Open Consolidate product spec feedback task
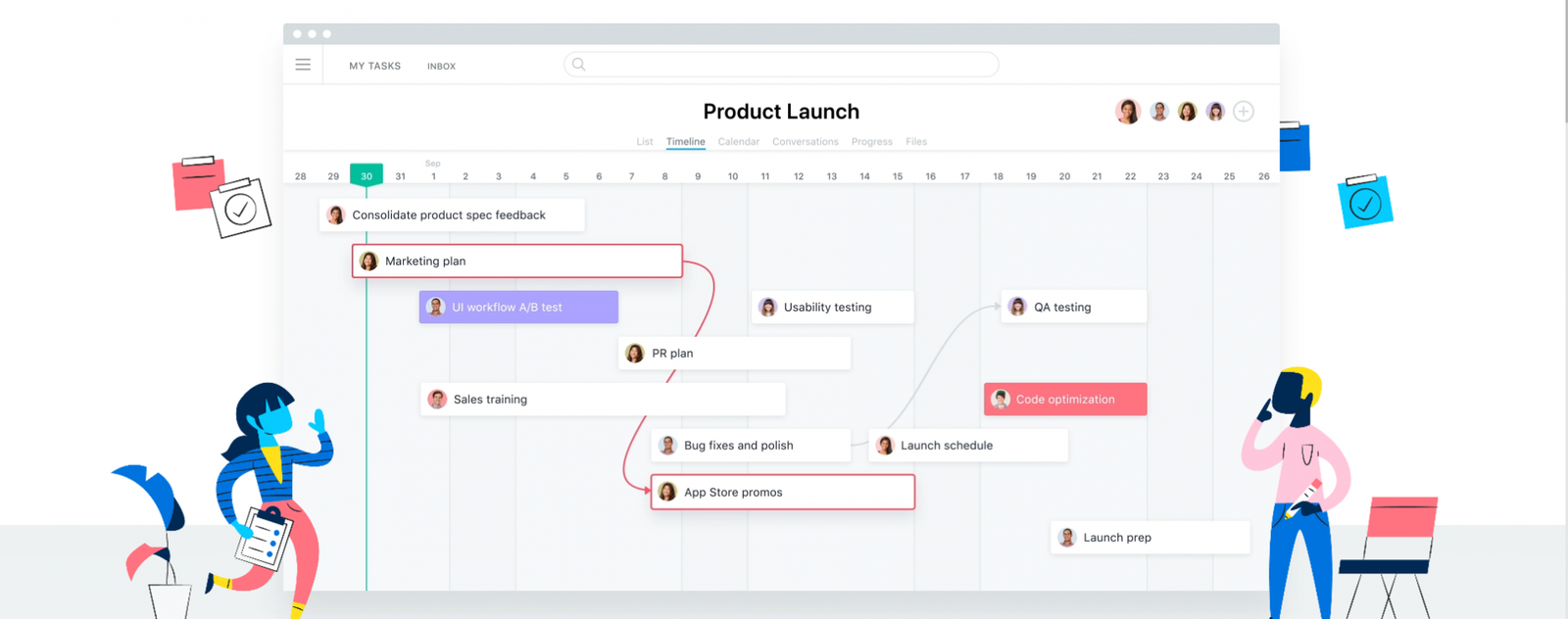1568x619 pixels. pyautogui.click(x=452, y=215)
